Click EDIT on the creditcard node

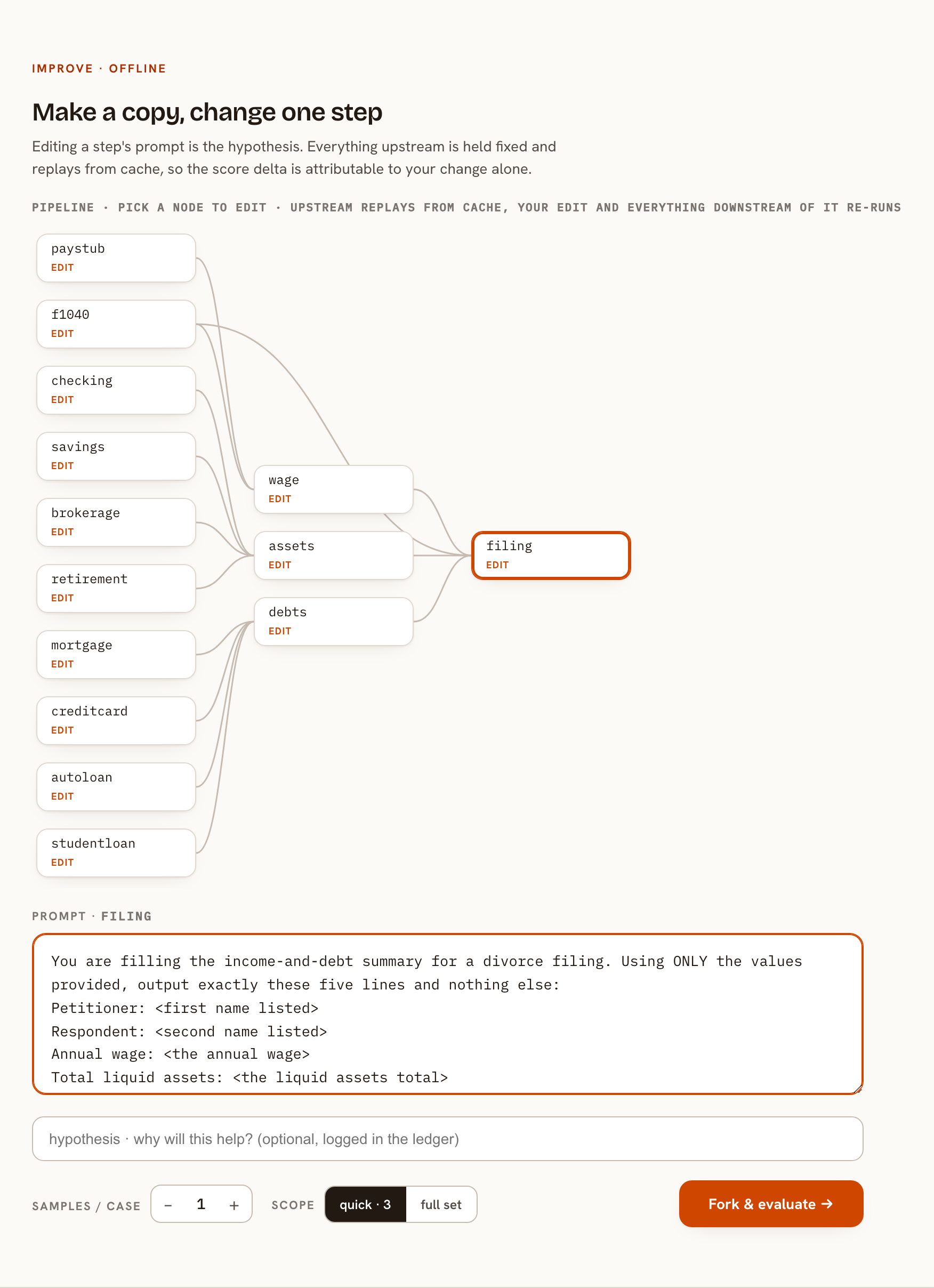(62, 730)
